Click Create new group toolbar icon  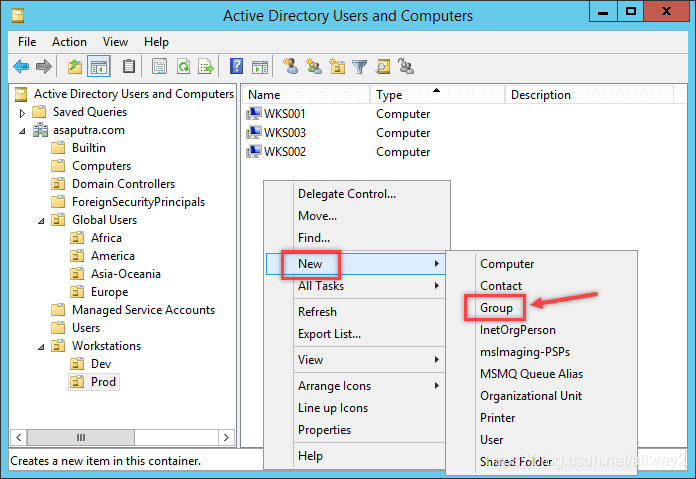(x=314, y=67)
